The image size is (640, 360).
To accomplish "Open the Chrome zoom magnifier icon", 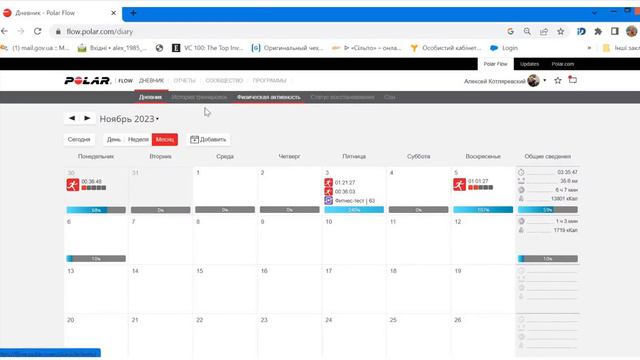I will (527, 31).
